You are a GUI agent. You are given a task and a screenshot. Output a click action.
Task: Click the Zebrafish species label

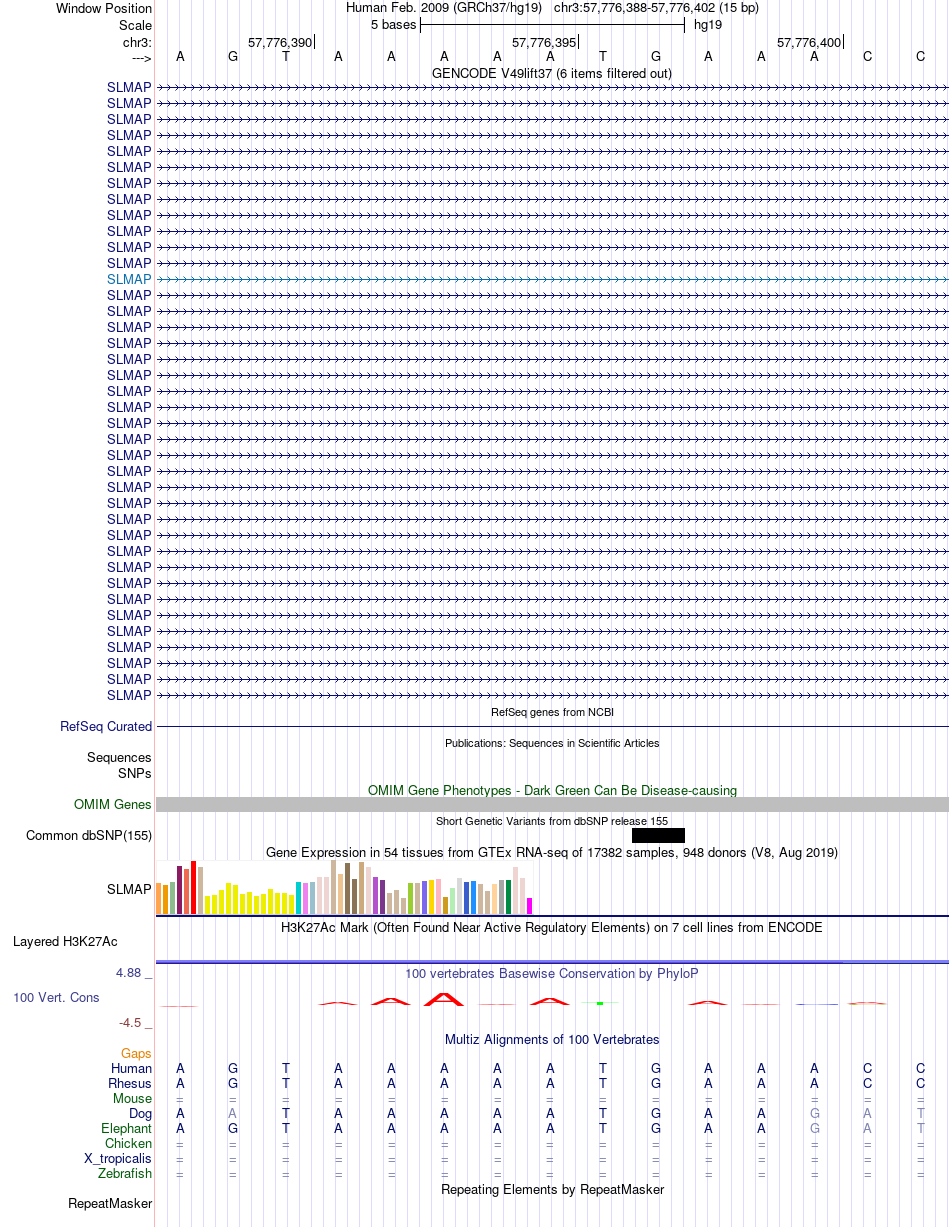click(125, 1173)
